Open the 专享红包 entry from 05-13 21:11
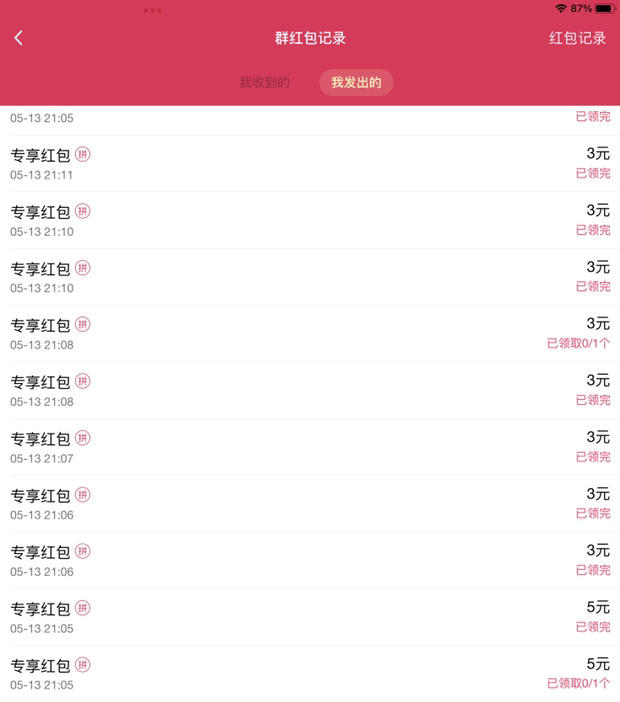620x702 pixels. tap(310, 163)
